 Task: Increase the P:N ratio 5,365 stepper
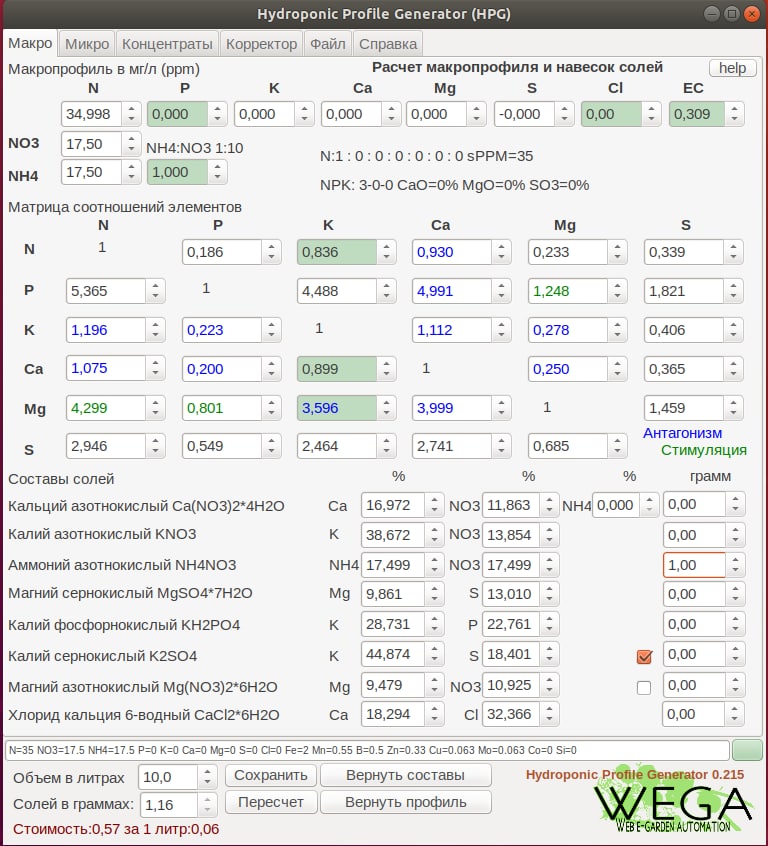coord(155,285)
